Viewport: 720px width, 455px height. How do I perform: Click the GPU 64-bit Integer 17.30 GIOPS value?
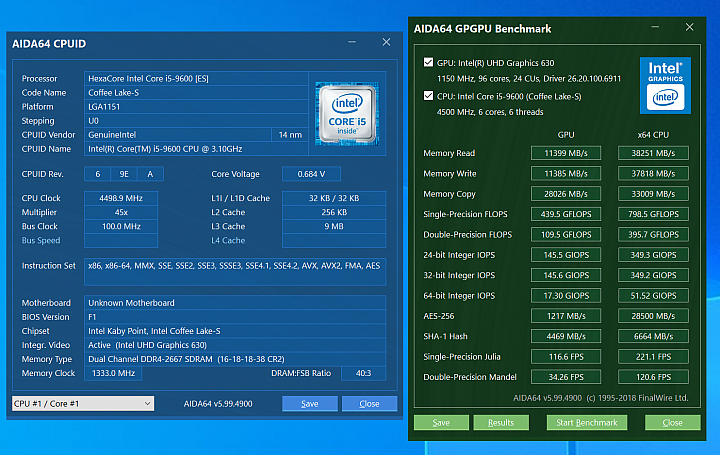(566, 296)
